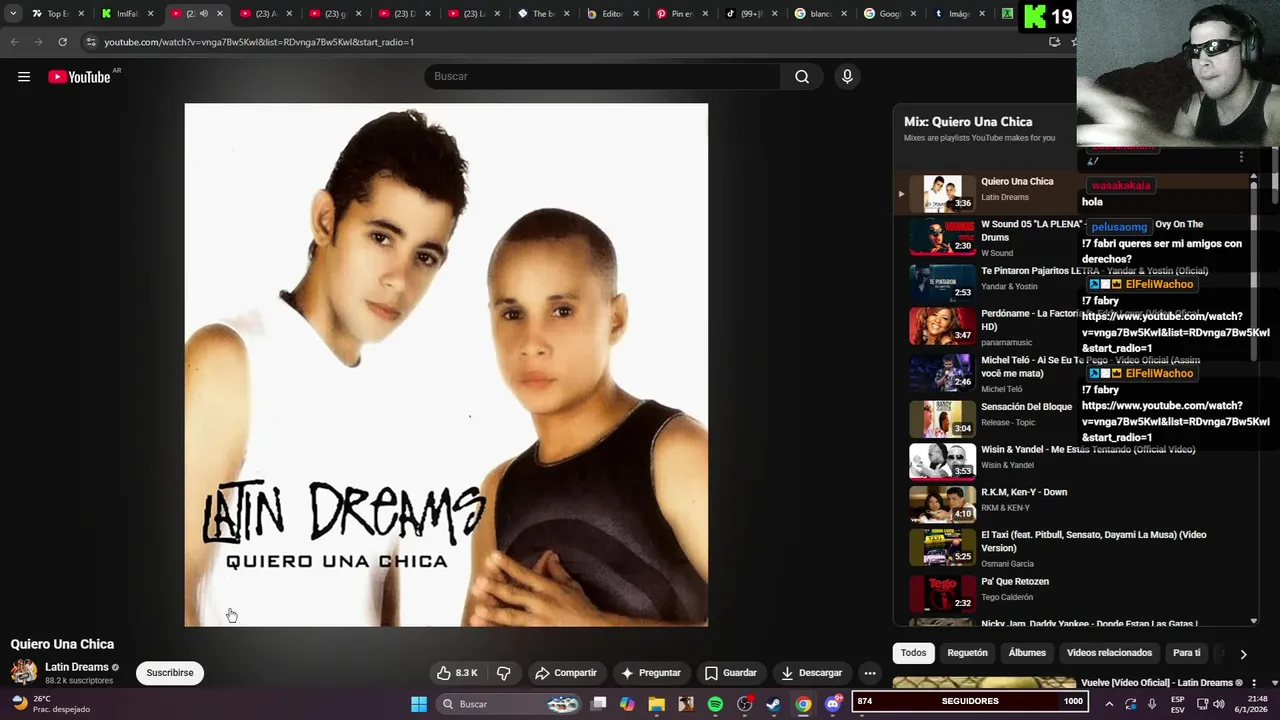The image size is (1280, 720).
Task: Show more filter chips with right arrow
Action: tap(1243, 654)
